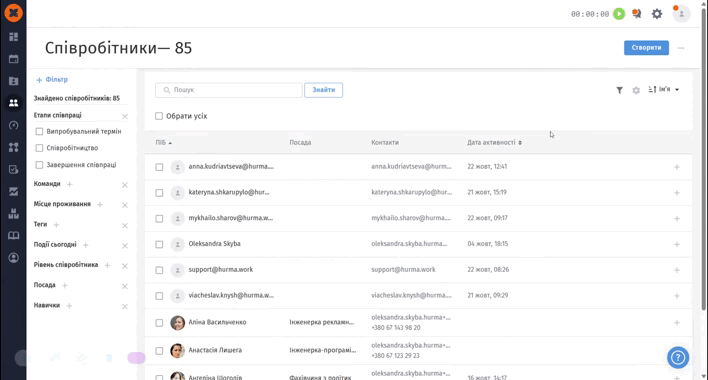Click the Пошук search input field
This screenshot has height=380, width=708.
click(228, 90)
